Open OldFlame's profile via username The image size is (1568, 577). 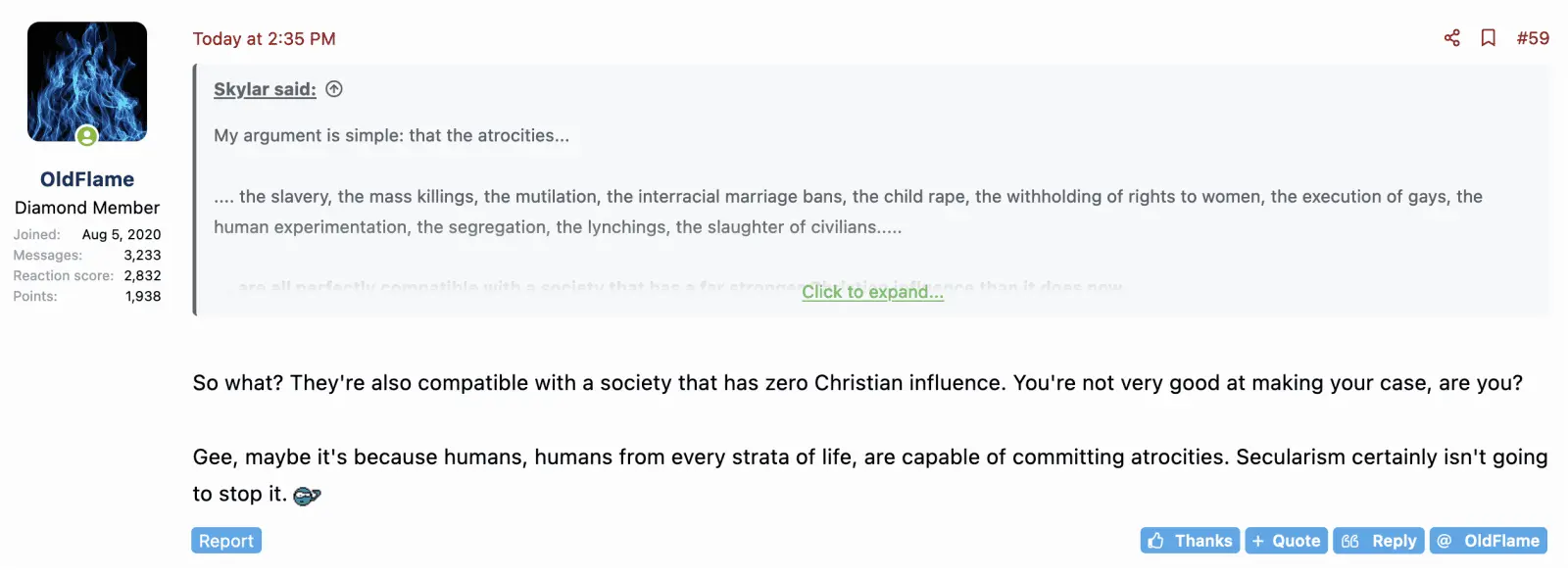(87, 179)
